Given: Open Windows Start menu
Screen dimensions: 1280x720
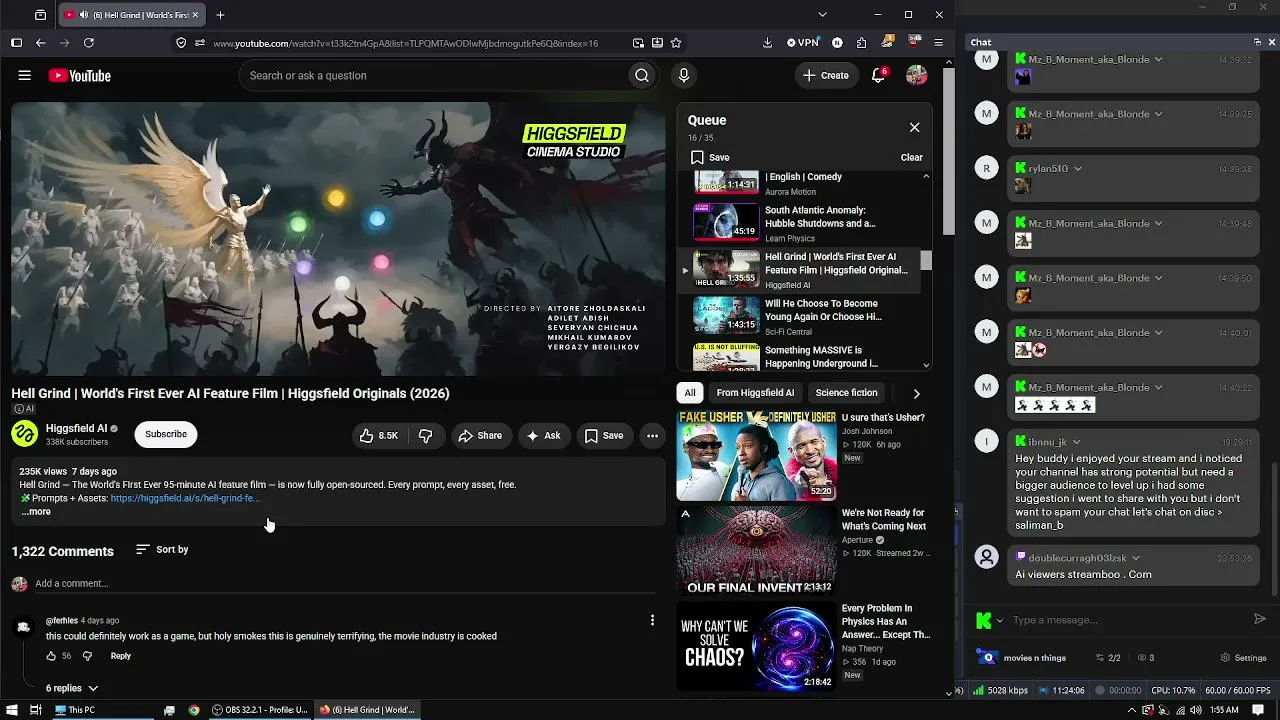Looking at the screenshot, I should [11, 710].
